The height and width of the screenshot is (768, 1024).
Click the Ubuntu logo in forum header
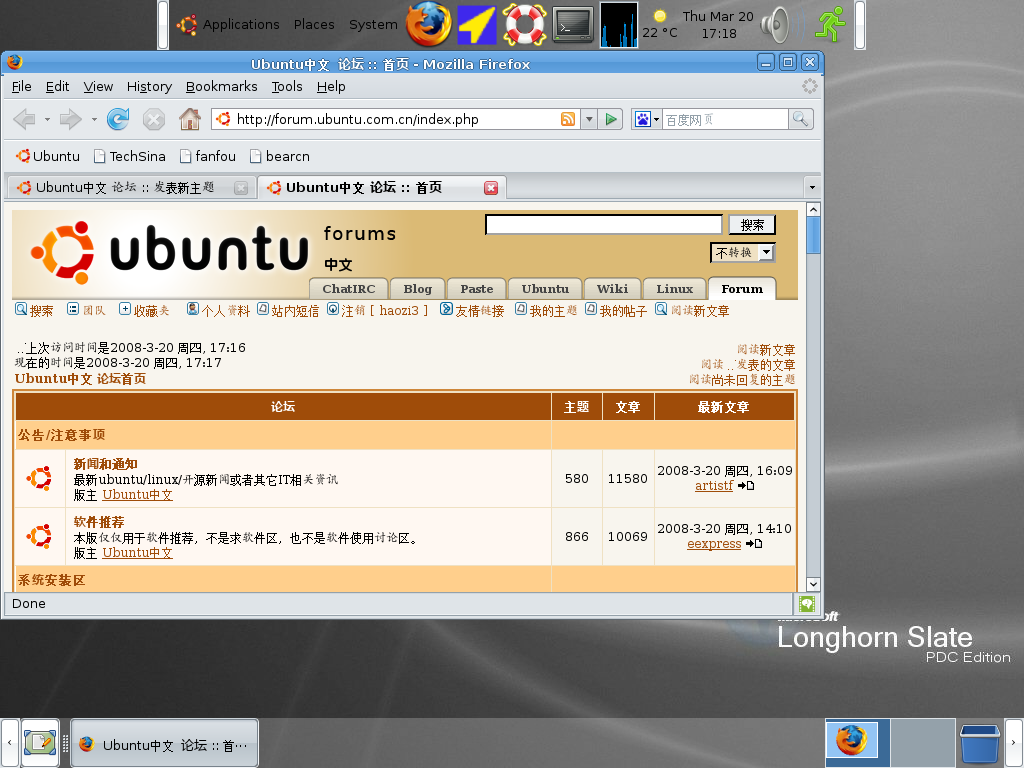[170, 252]
